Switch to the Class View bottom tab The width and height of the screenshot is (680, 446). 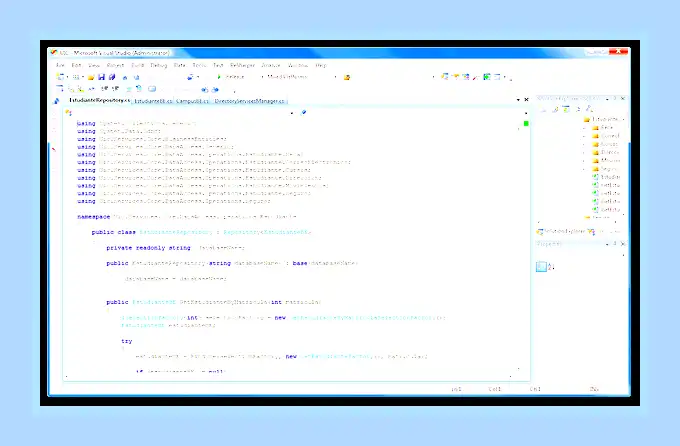(x=604, y=232)
